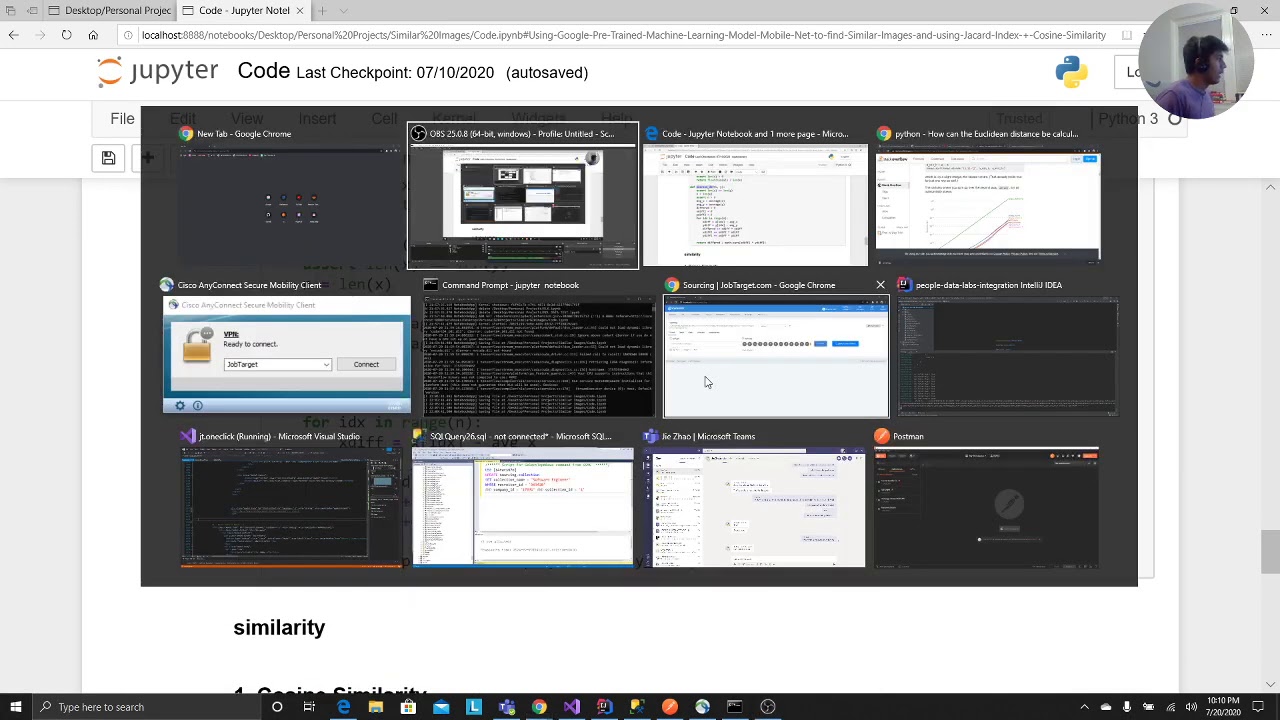Open the Jupyter File menu
This screenshot has height=720, width=1280.
pyautogui.click(x=122, y=119)
